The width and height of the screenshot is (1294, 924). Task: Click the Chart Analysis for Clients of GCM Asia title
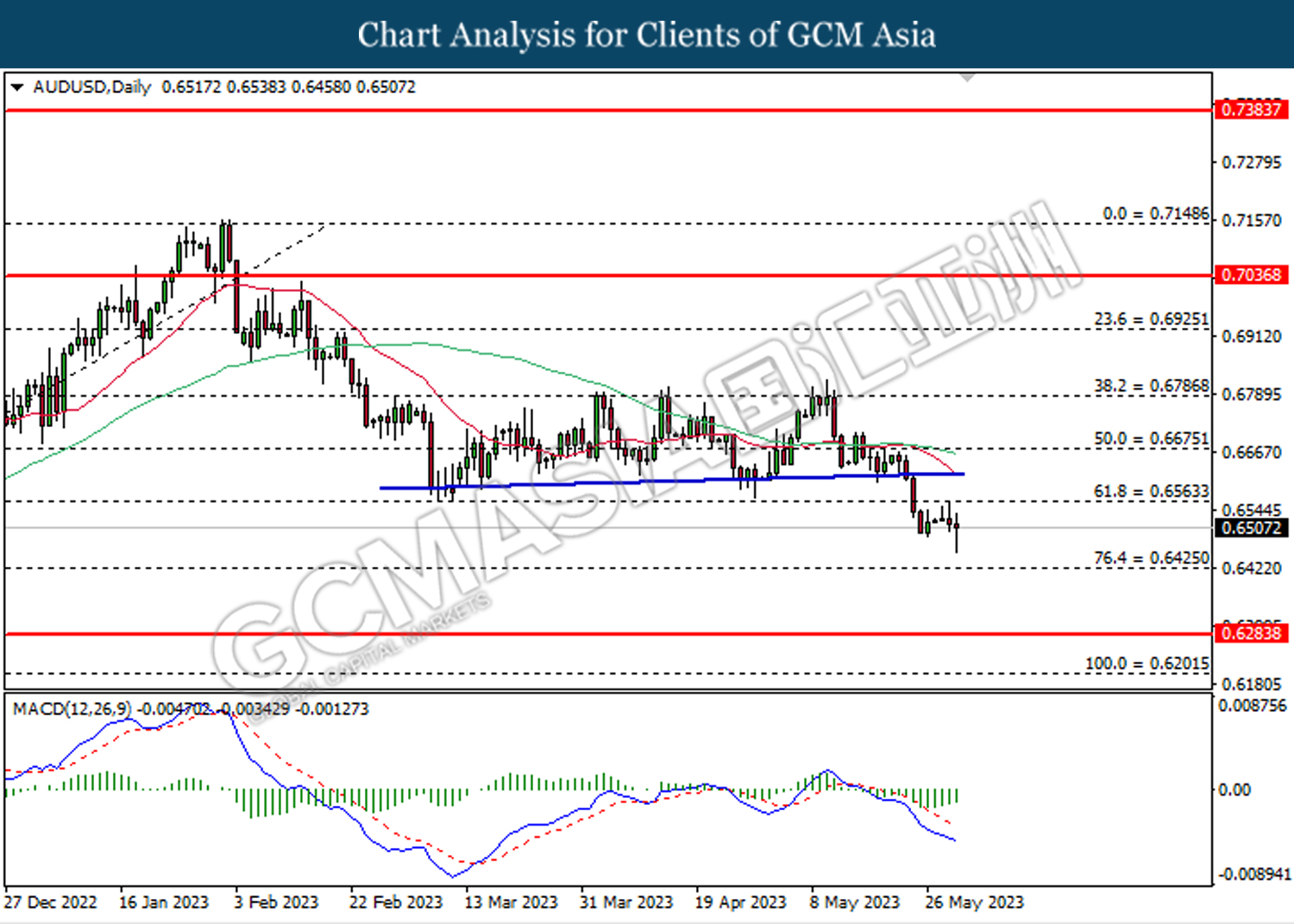point(647,35)
